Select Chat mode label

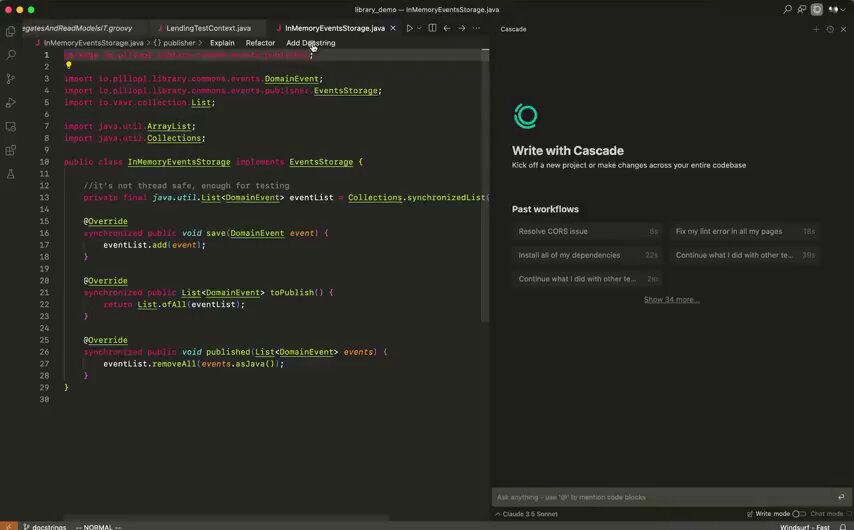pyautogui.click(x=826, y=514)
